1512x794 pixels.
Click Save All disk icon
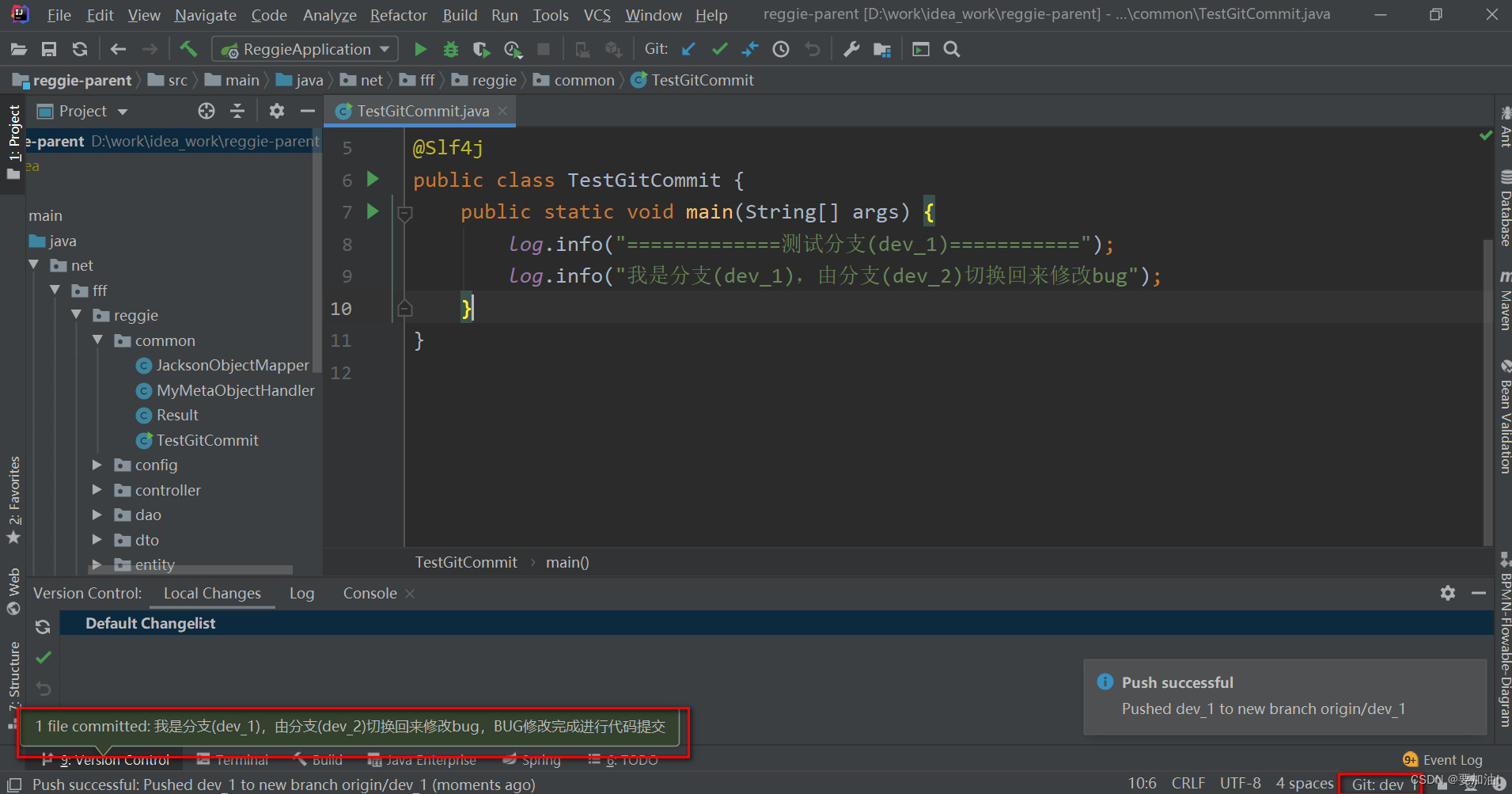[x=49, y=49]
